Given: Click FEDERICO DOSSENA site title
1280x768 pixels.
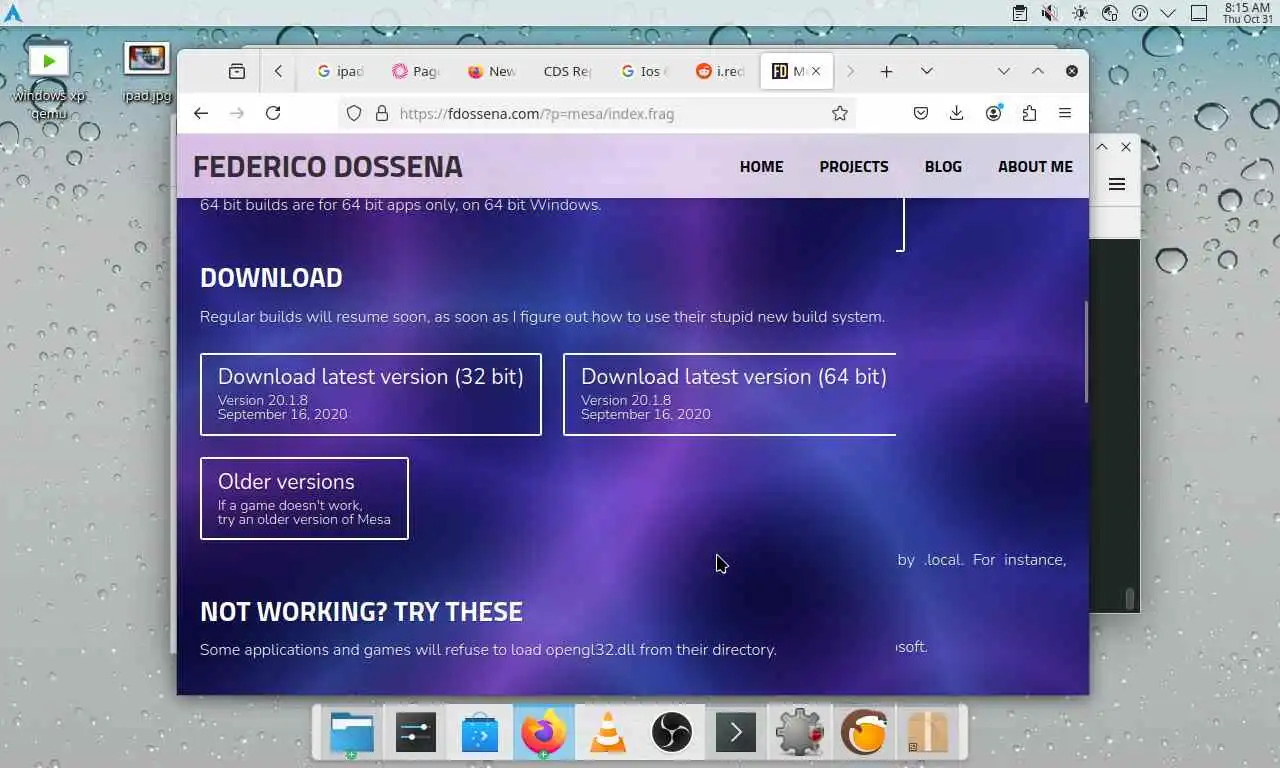Looking at the screenshot, I should click(328, 167).
